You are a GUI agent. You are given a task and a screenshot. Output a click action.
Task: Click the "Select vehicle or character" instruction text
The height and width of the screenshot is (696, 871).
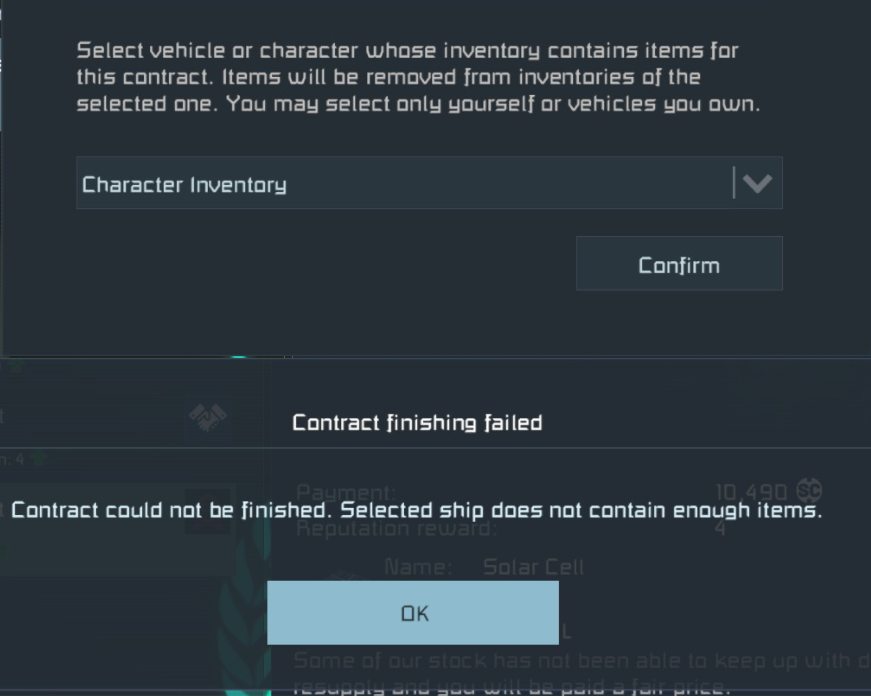pos(418,77)
